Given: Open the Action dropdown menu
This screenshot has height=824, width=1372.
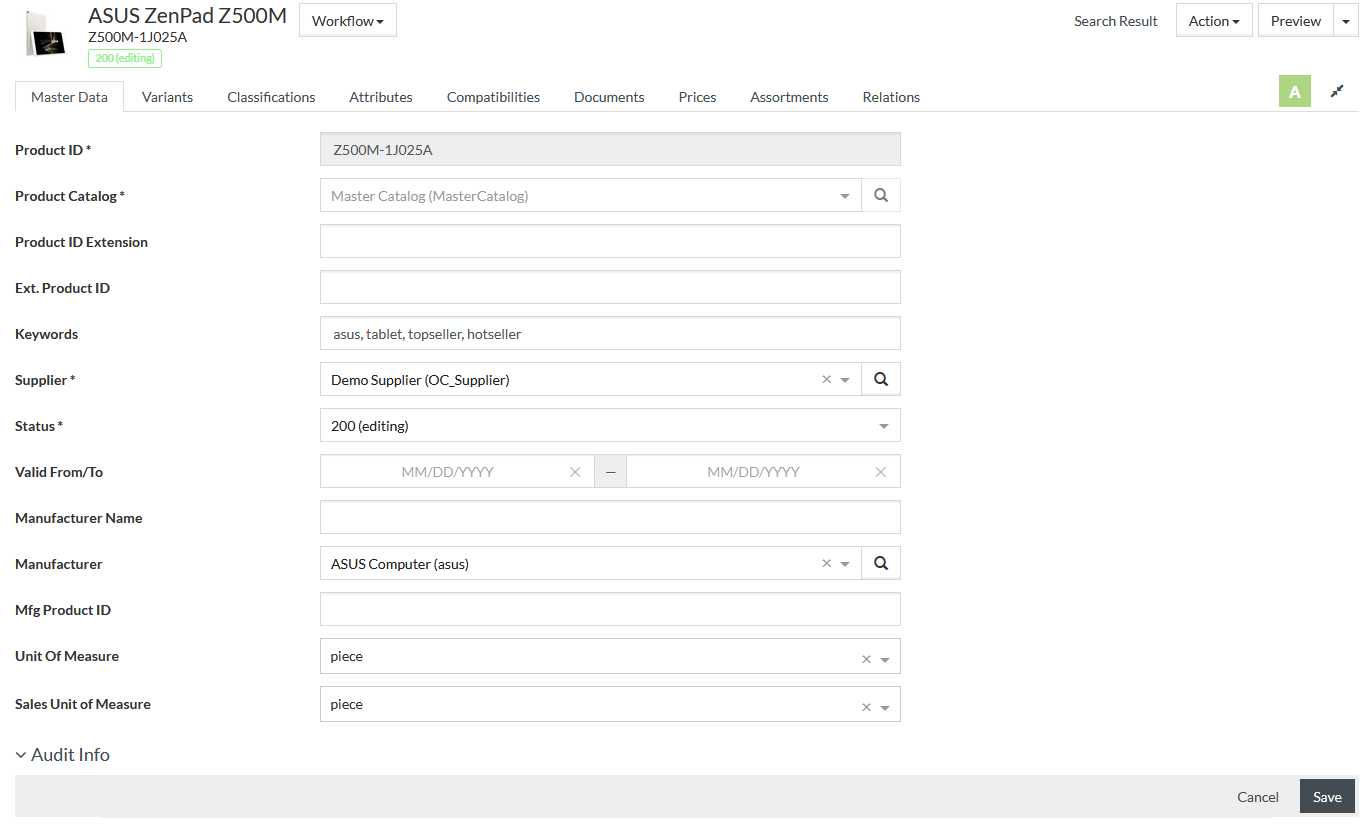Looking at the screenshot, I should tap(1214, 21).
